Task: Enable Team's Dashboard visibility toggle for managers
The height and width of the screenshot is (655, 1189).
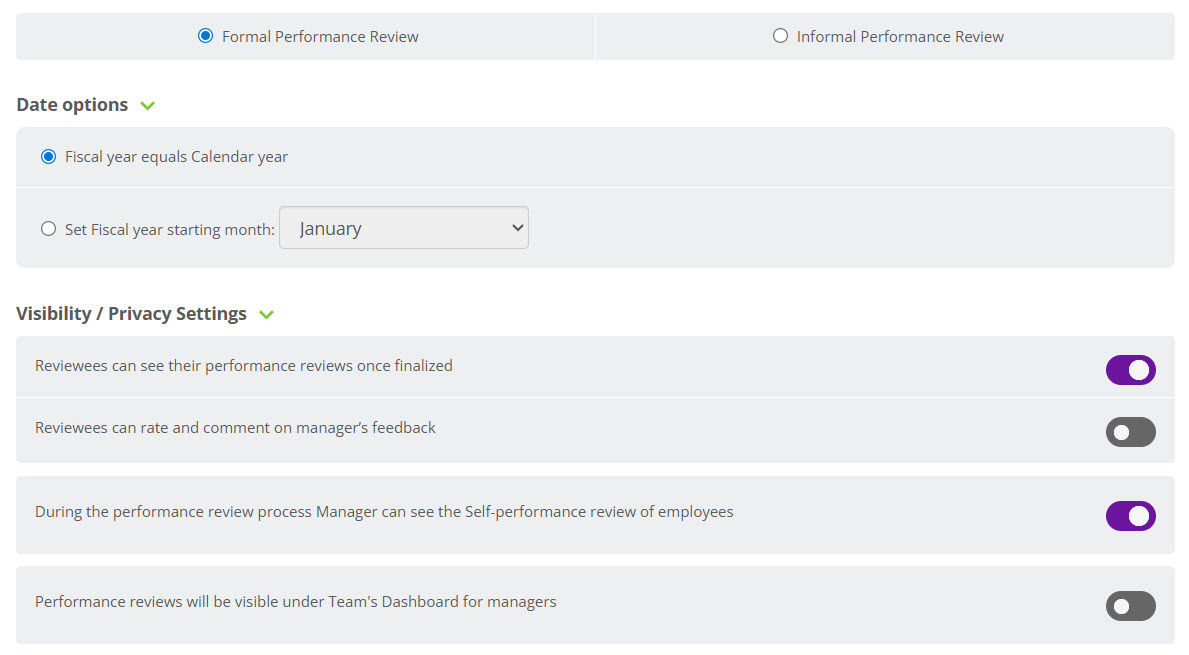Action: [1130, 606]
